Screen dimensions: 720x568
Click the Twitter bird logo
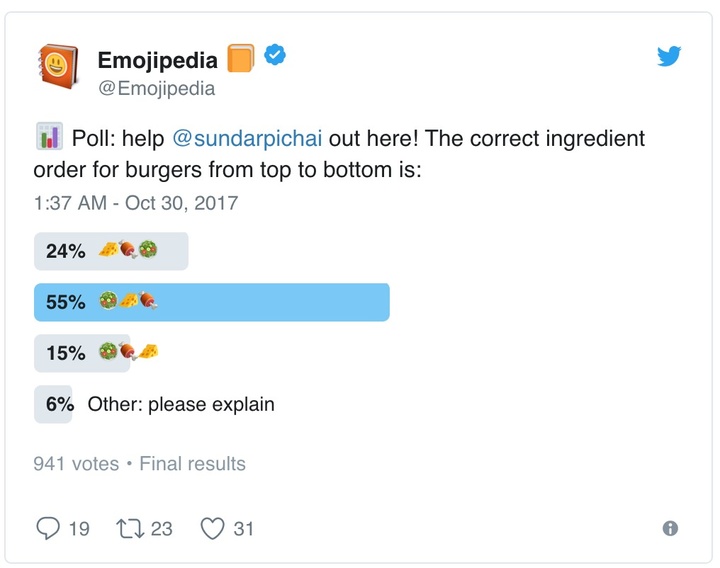[669, 56]
